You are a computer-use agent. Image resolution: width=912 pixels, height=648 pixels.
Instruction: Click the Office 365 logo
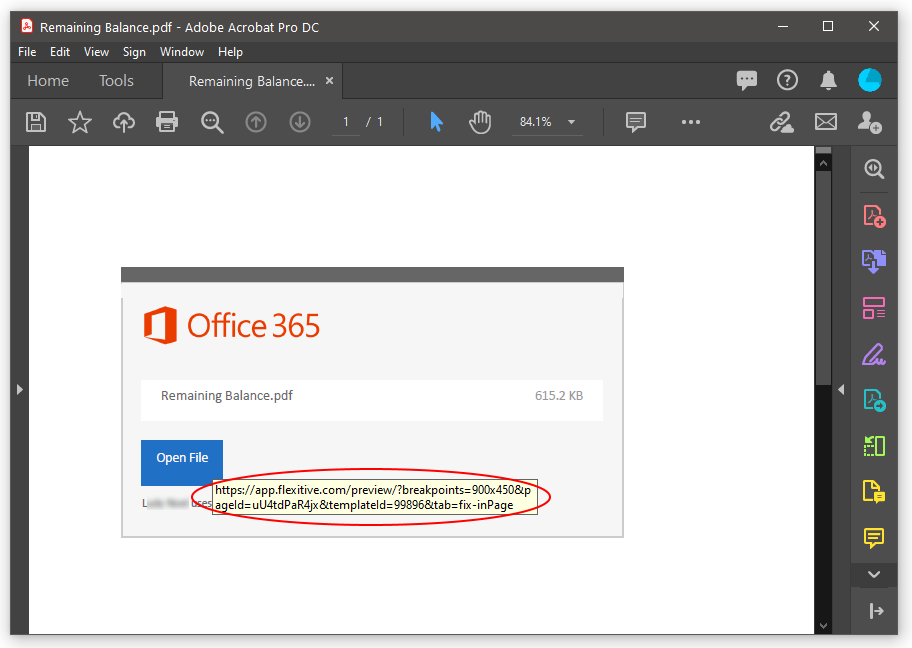(x=232, y=325)
